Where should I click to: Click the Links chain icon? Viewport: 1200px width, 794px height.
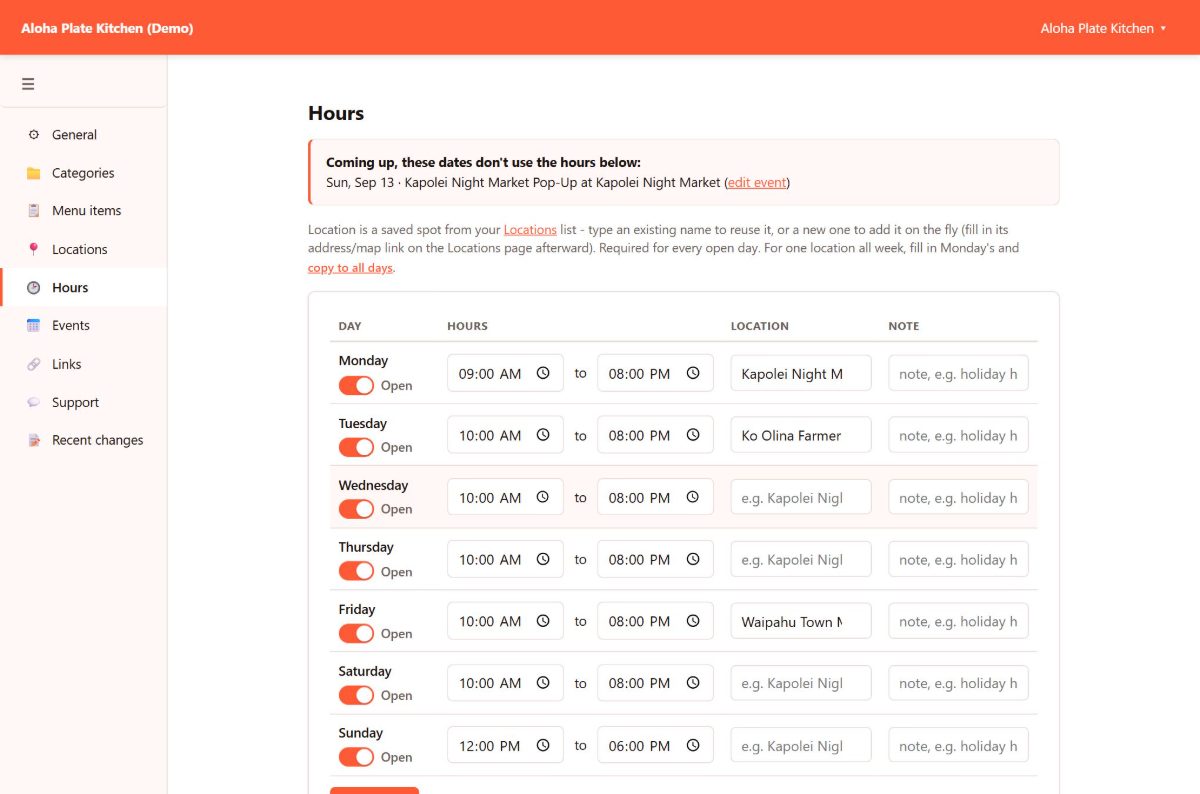click(34, 364)
